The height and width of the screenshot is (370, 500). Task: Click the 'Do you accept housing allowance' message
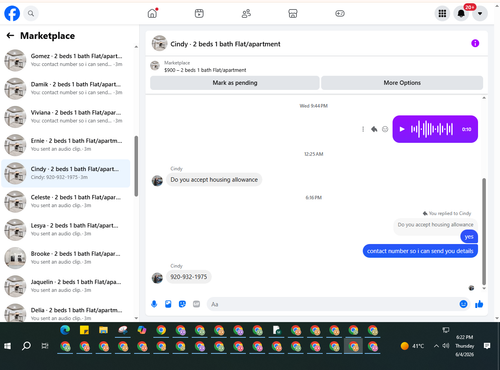coord(214,180)
